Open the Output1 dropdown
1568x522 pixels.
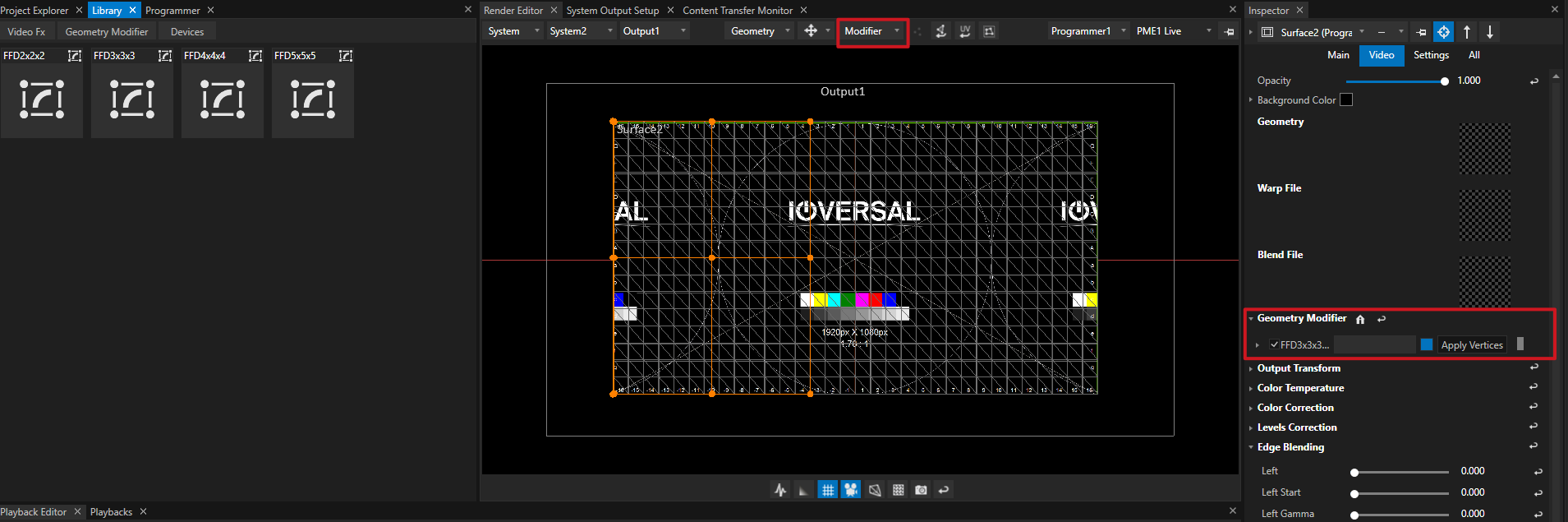click(654, 31)
